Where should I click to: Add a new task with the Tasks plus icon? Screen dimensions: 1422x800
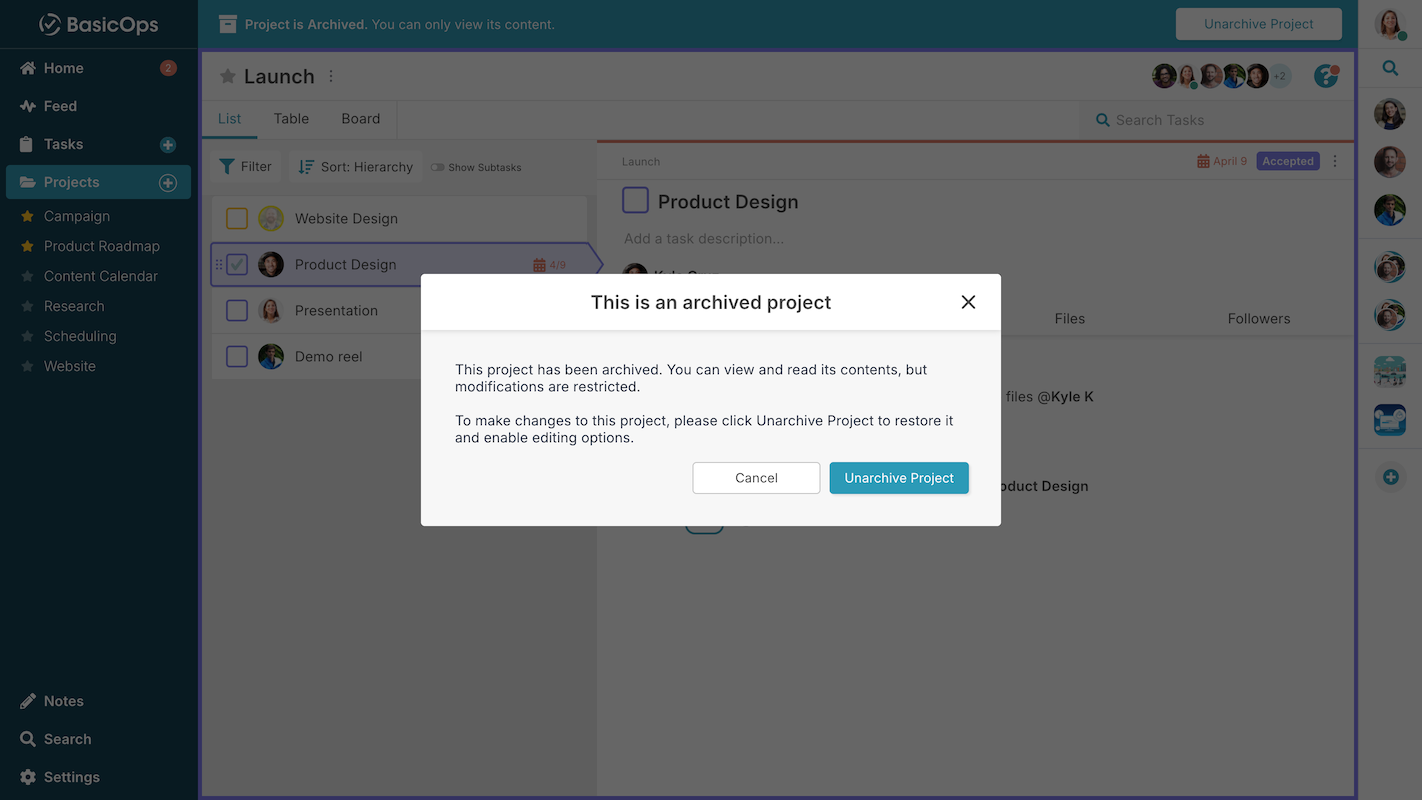coord(168,145)
